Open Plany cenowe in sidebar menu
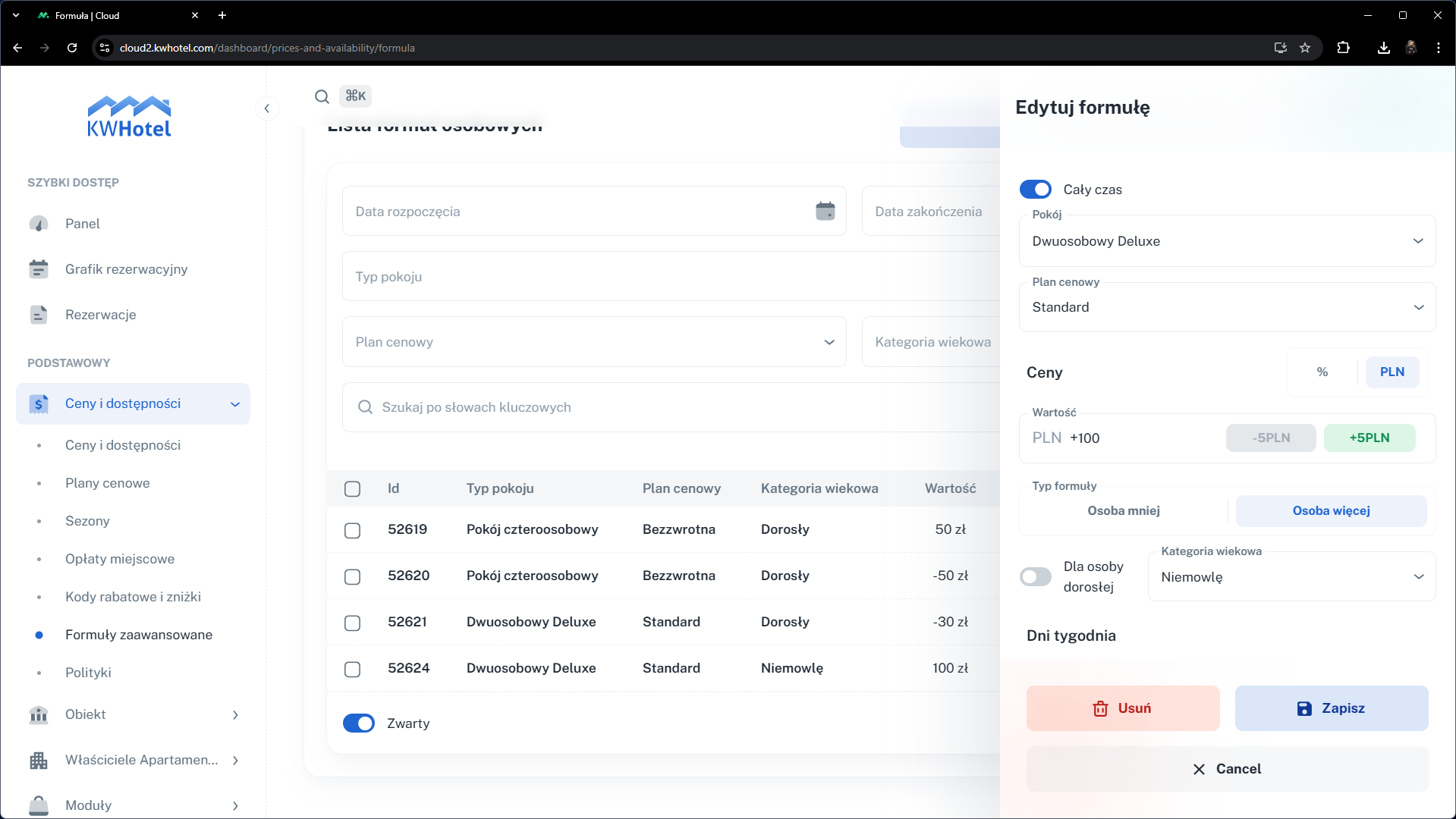Viewport: 1456px width, 819px height. pos(107,483)
